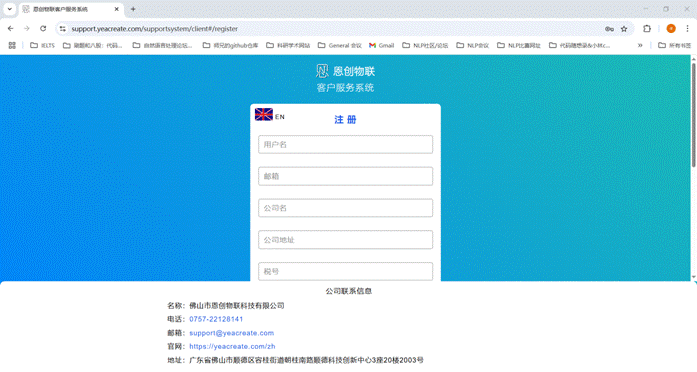Open the support@yeacreate.com email link
Viewport: 697px width, 372px height.
click(x=232, y=333)
